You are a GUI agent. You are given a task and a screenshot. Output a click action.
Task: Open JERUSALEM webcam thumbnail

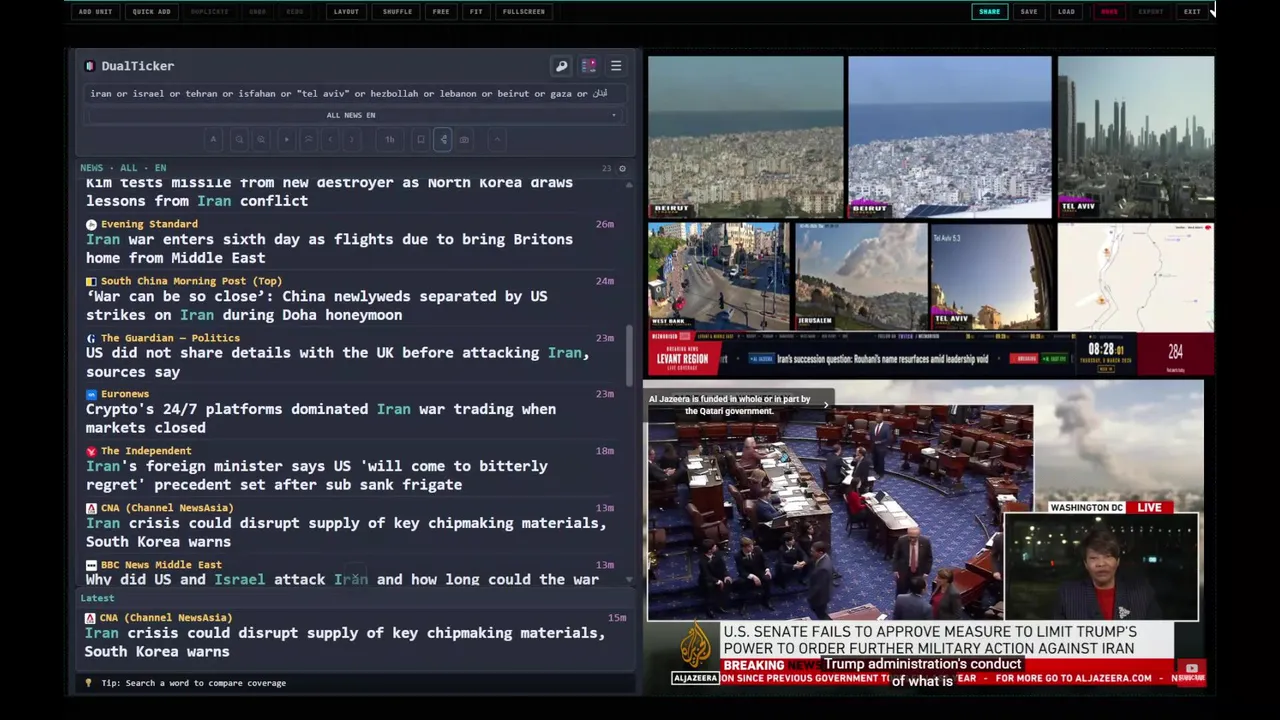(860, 276)
